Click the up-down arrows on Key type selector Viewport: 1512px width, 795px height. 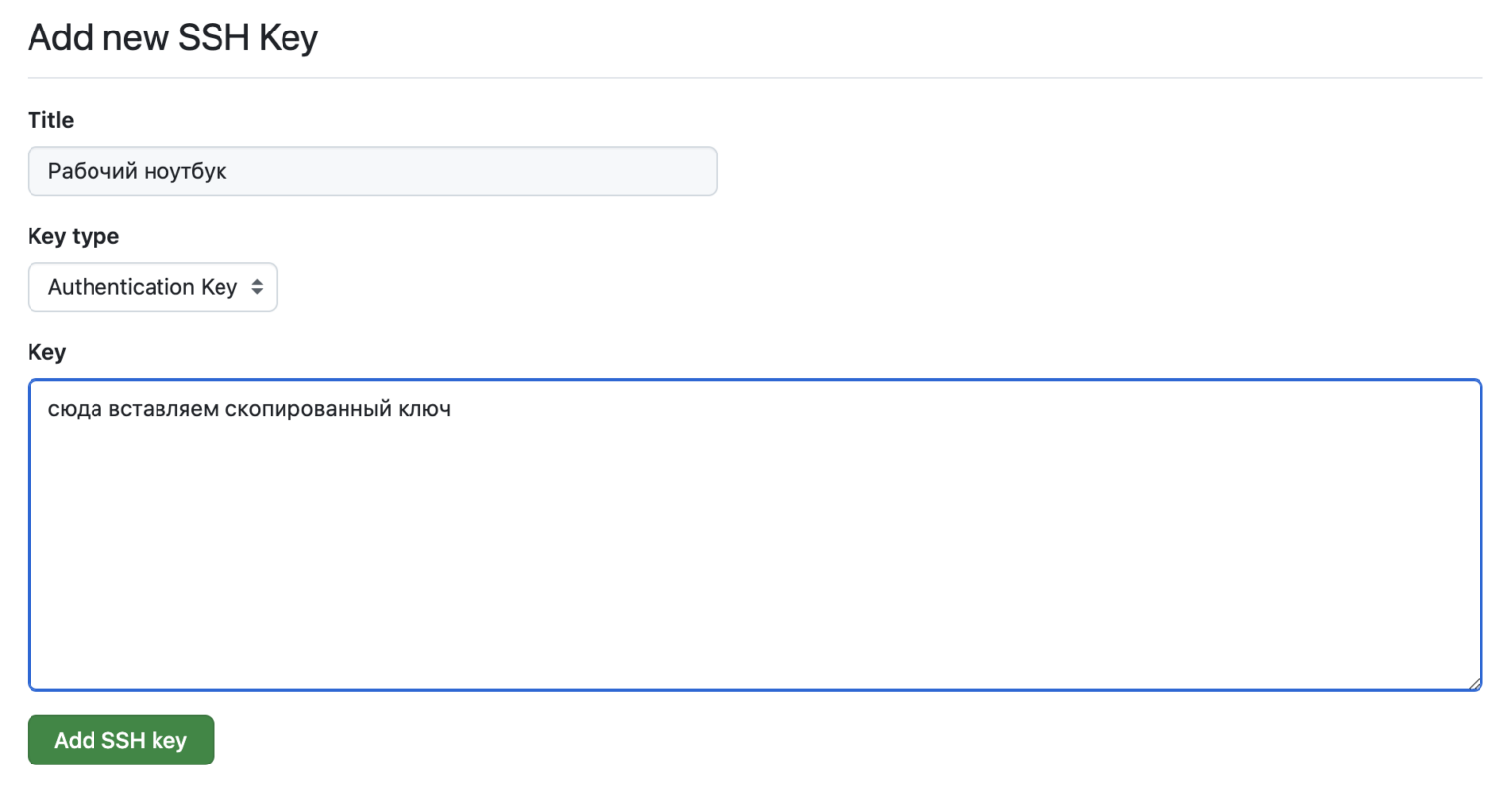click(257, 287)
